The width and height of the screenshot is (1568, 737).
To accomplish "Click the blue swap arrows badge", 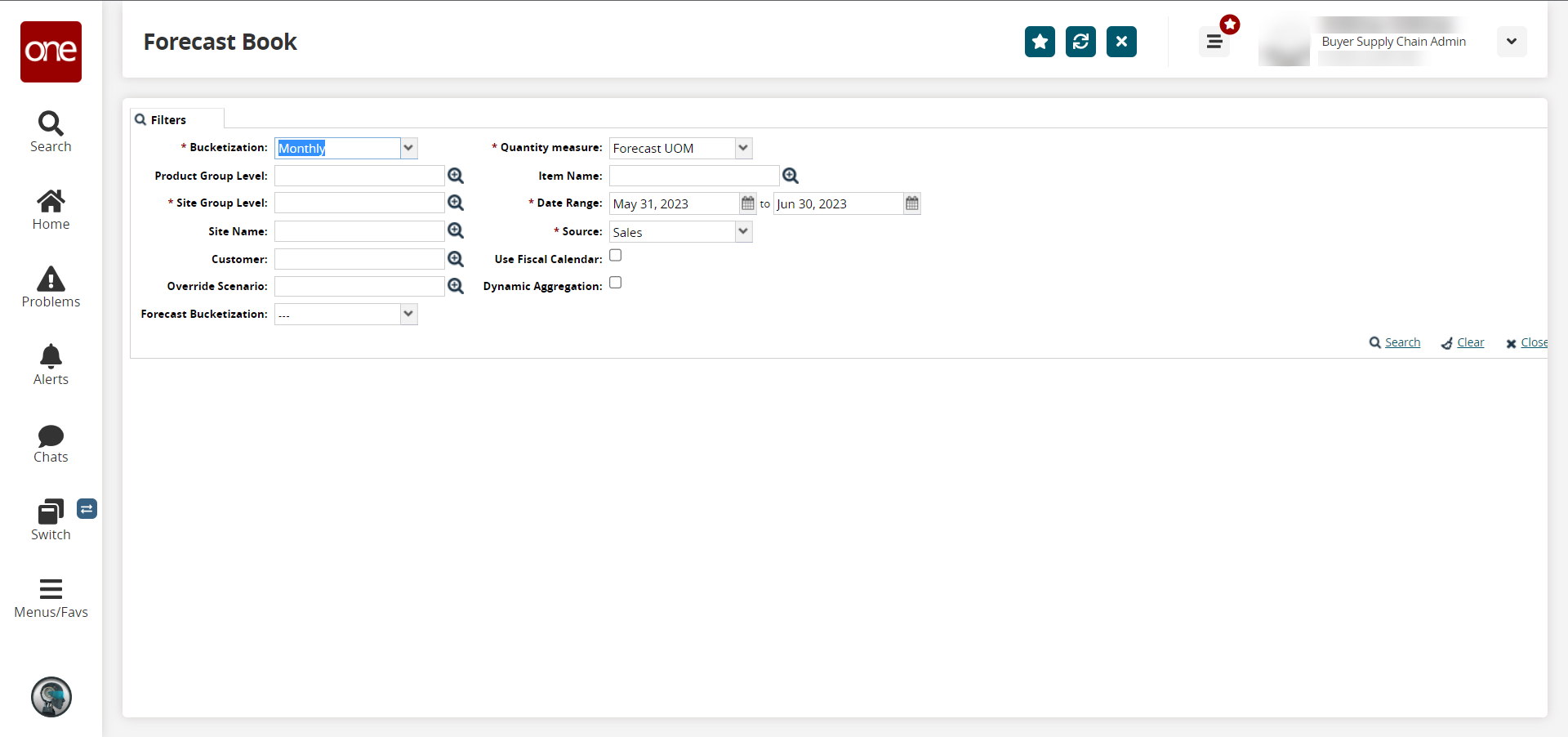I will (87, 509).
